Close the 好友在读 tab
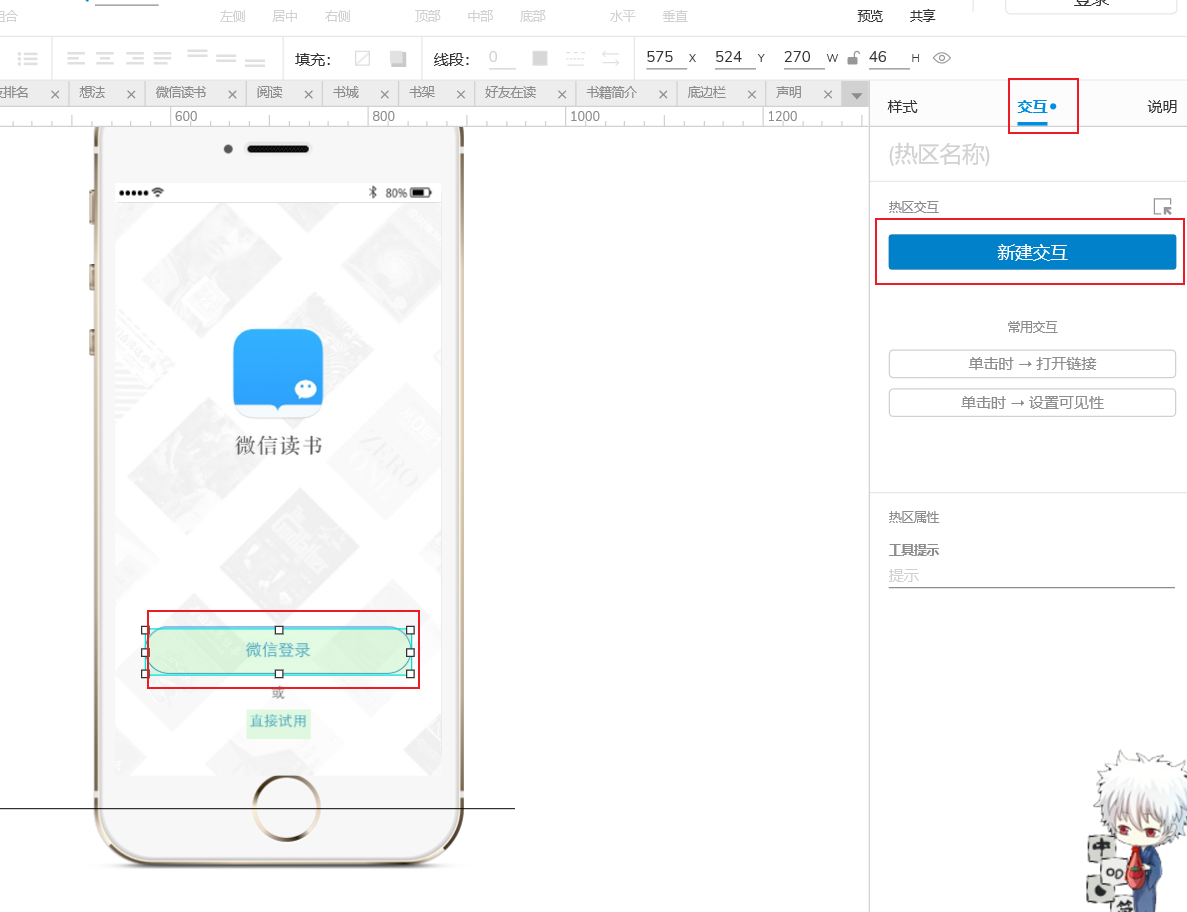This screenshot has width=1187, height=912. click(x=562, y=95)
